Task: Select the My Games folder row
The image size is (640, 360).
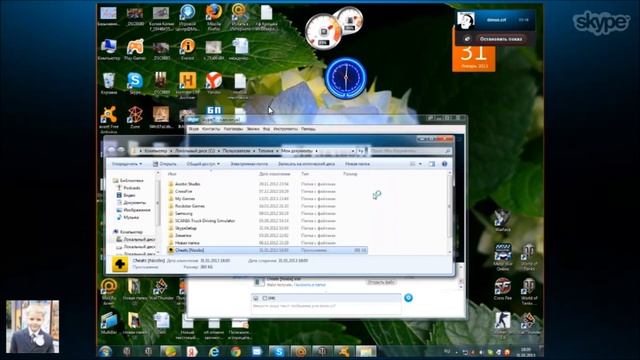Action: point(267,198)
